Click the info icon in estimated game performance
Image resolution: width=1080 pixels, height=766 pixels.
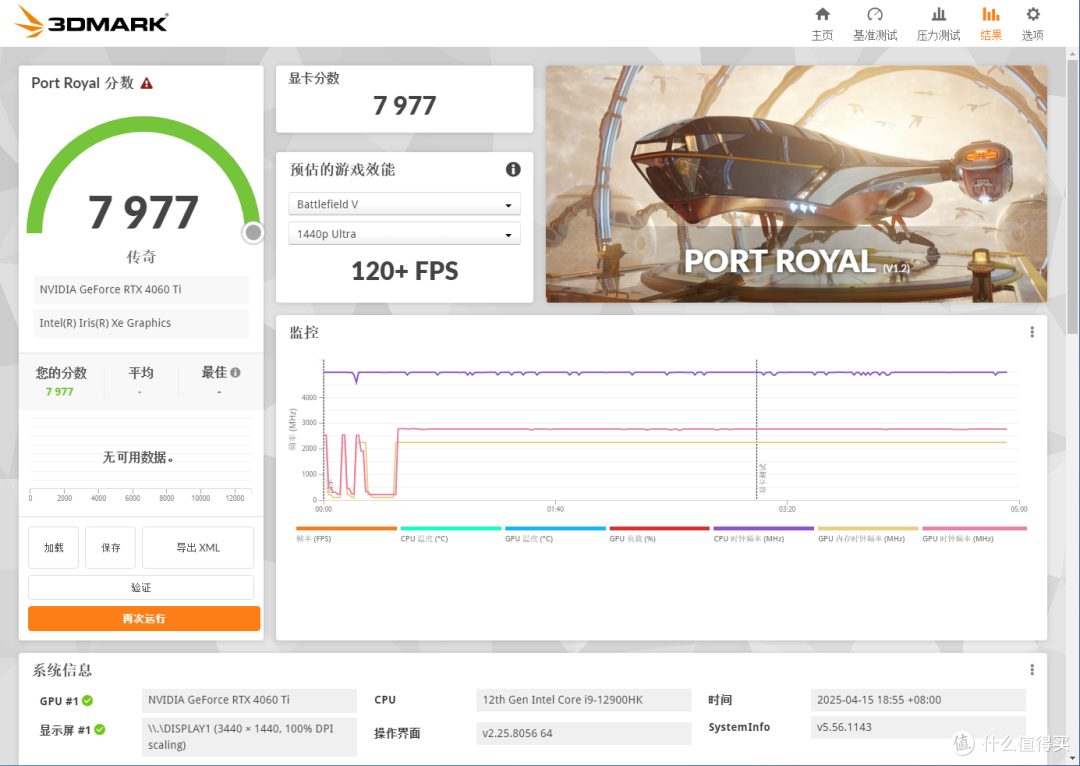512,169
